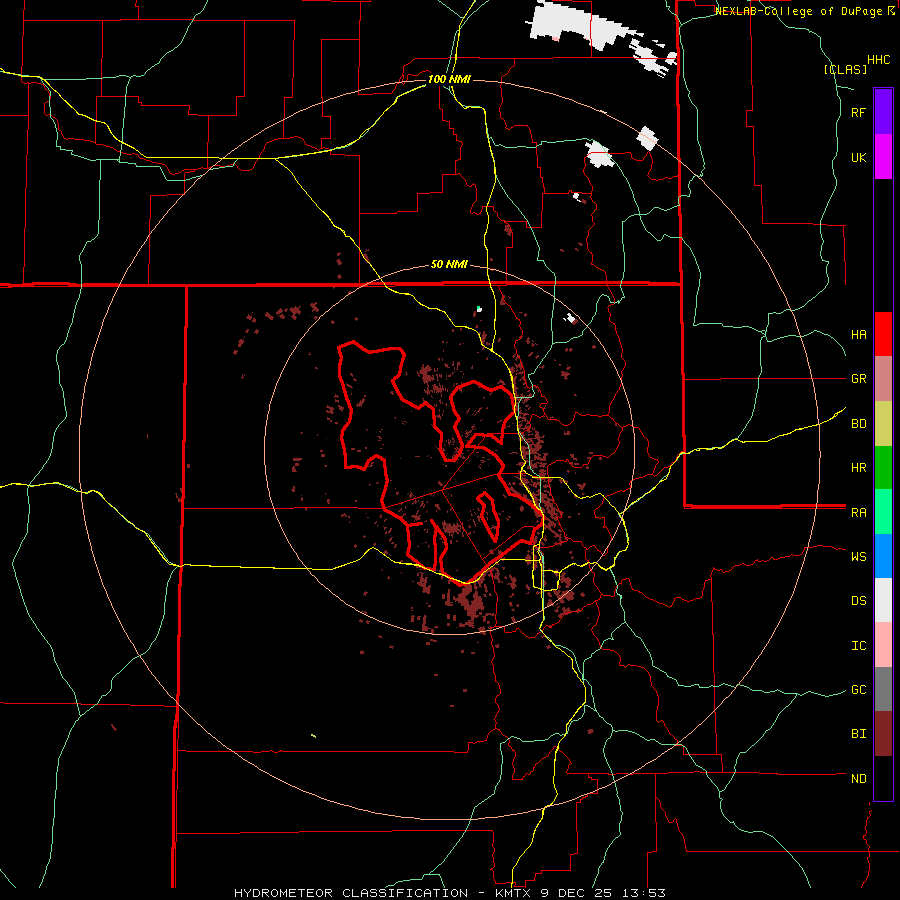
Task: Click the HA red legend swatch
Action: coord(883,334)
